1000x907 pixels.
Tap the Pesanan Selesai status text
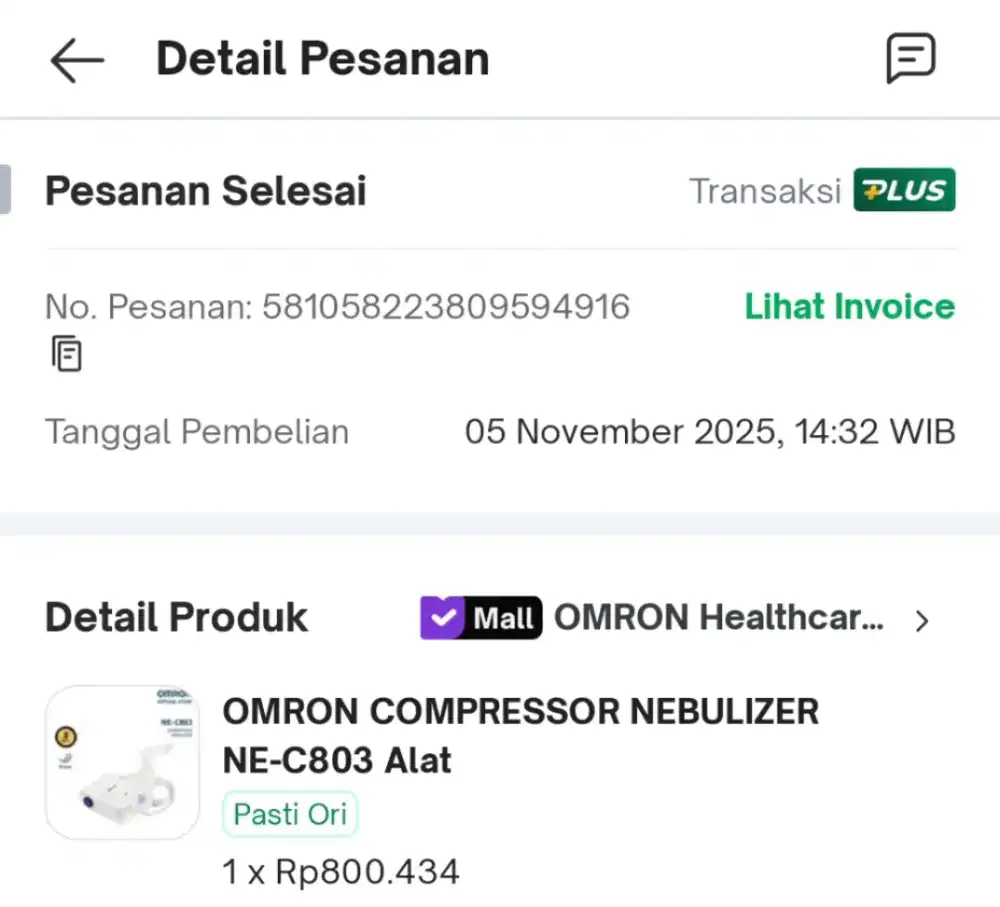(x=205, y=190)
